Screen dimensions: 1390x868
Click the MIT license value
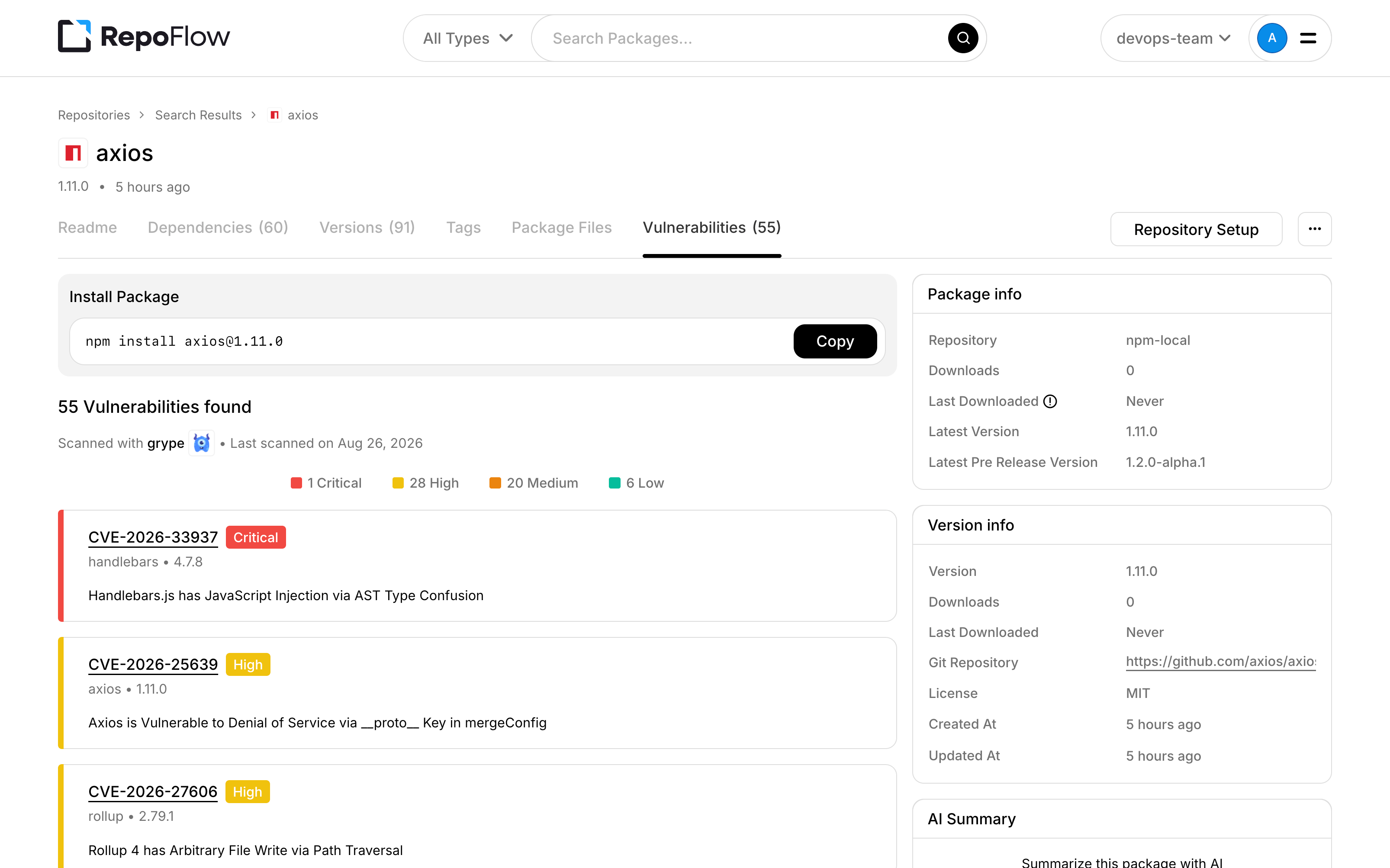click(x=1137, y=694)
